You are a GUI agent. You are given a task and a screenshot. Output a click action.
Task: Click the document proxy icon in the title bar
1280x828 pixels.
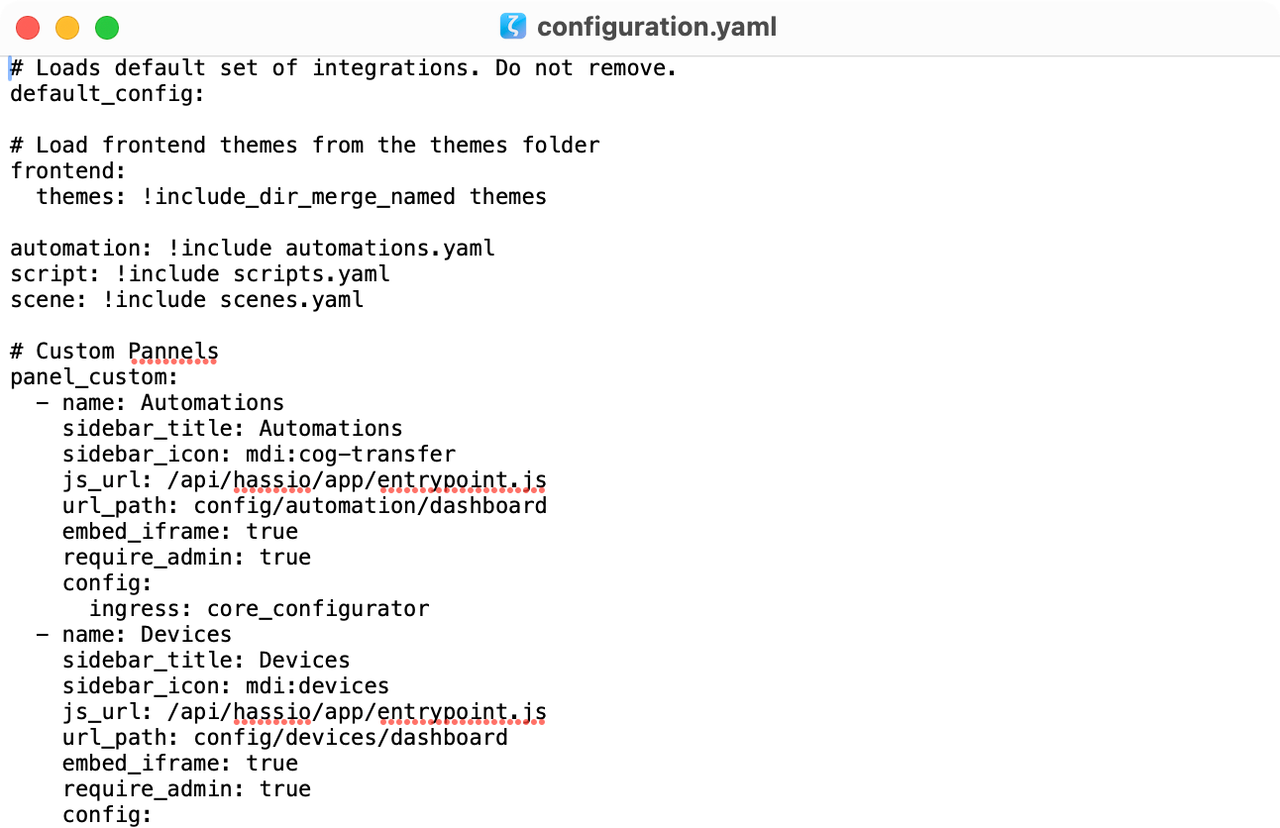513,27
